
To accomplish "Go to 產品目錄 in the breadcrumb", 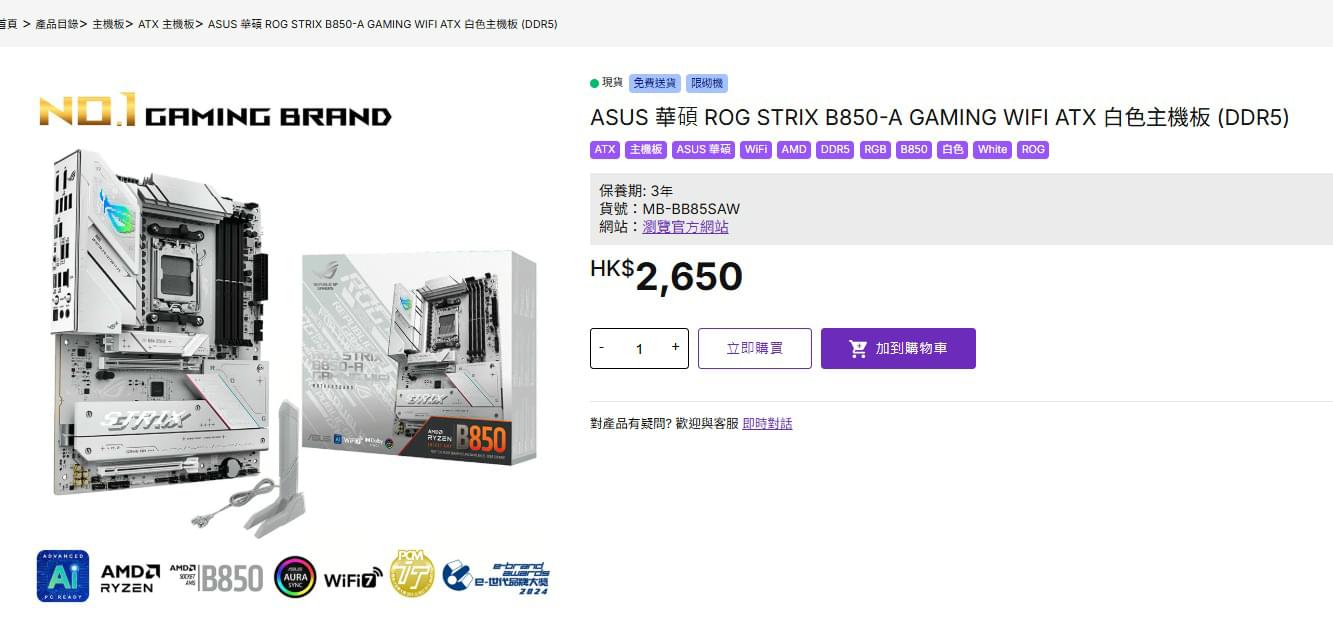I will click(56, 24).
